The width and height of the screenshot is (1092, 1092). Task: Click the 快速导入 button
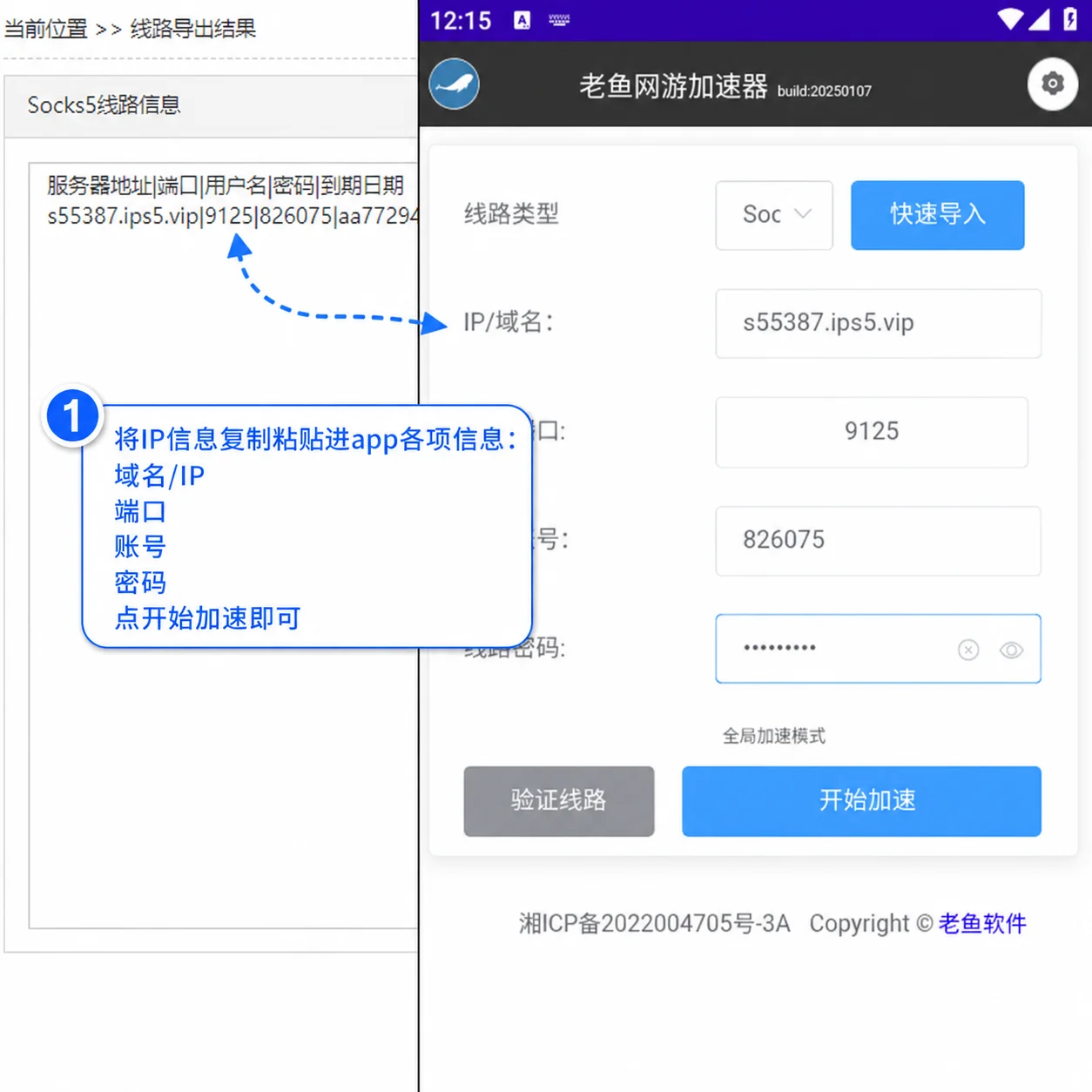click(937, 215)
